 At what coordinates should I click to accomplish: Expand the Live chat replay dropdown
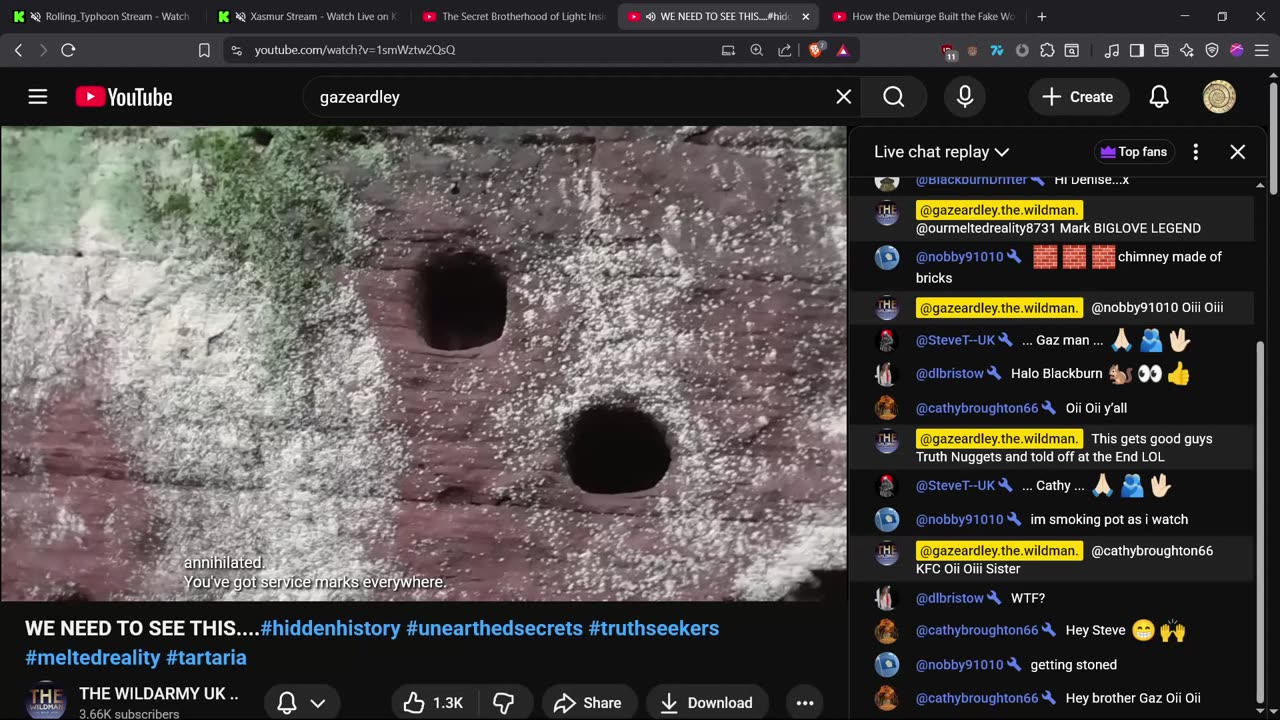(x=941, y=152)
